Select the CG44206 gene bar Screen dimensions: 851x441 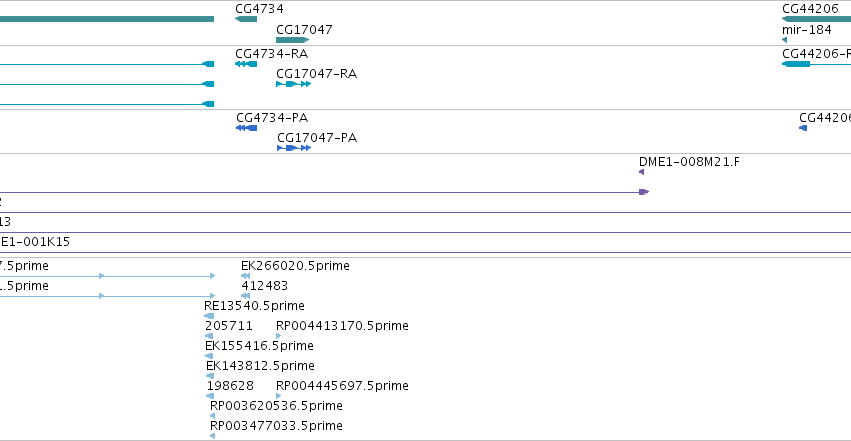816,19
